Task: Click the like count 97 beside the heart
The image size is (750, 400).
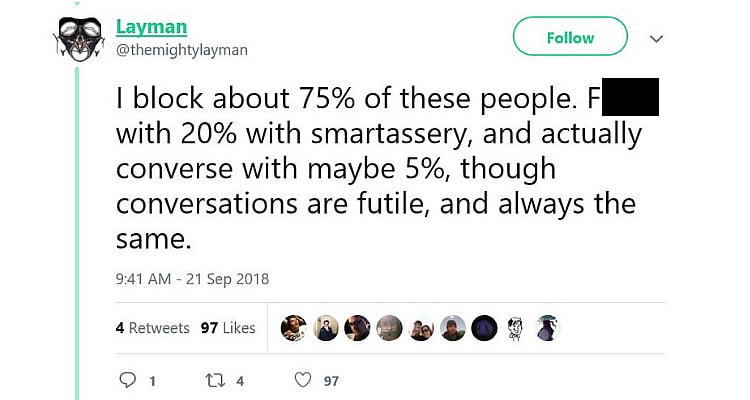Action: 332,381
